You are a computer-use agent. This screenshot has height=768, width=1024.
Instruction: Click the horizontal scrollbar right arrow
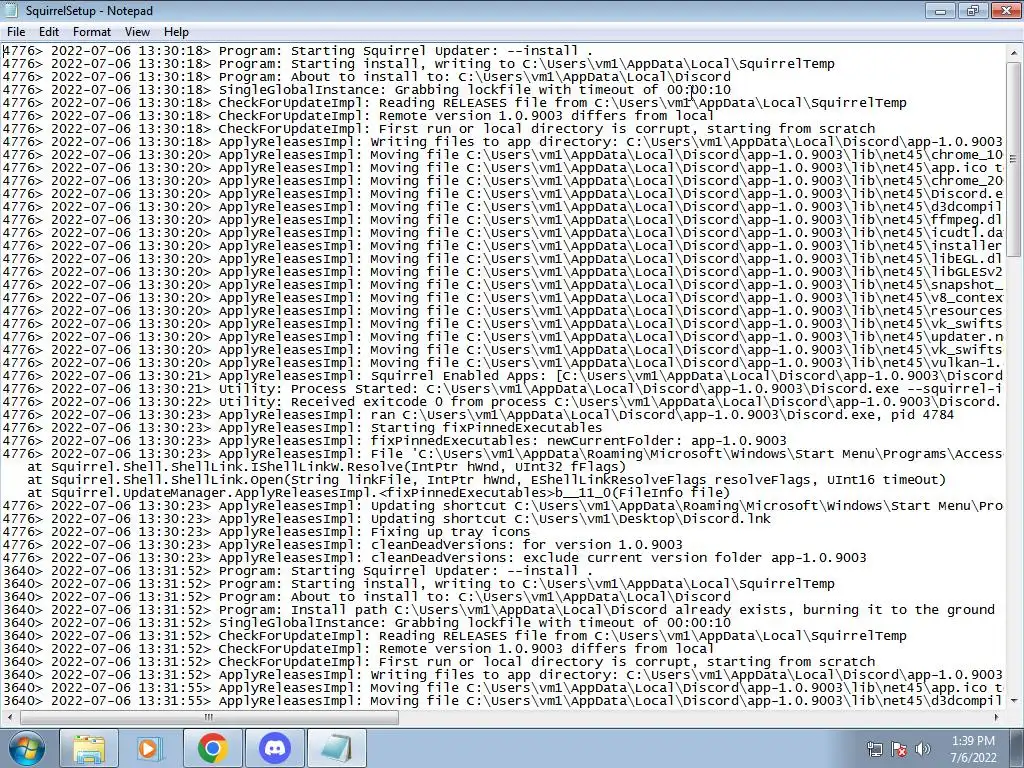[997, 717]
